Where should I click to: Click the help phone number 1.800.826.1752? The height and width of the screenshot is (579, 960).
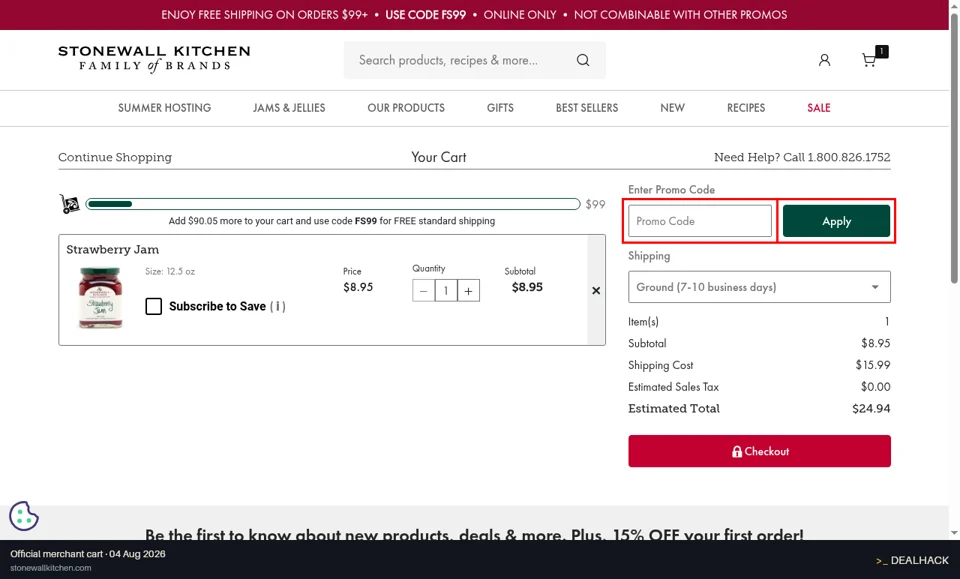(849, 157)
